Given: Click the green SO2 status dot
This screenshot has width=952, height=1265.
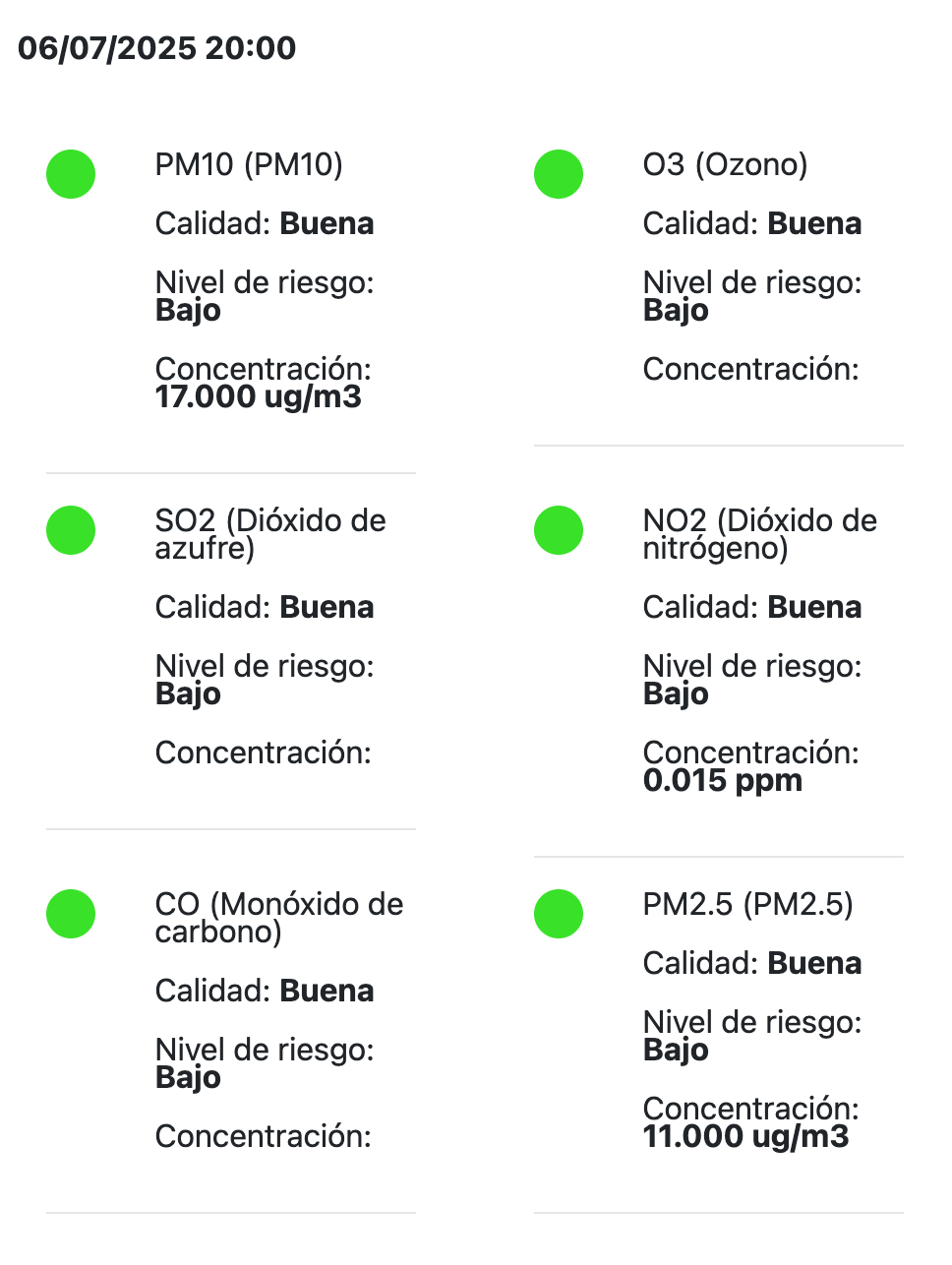Looking at the screenshot, I should point(71,530).
